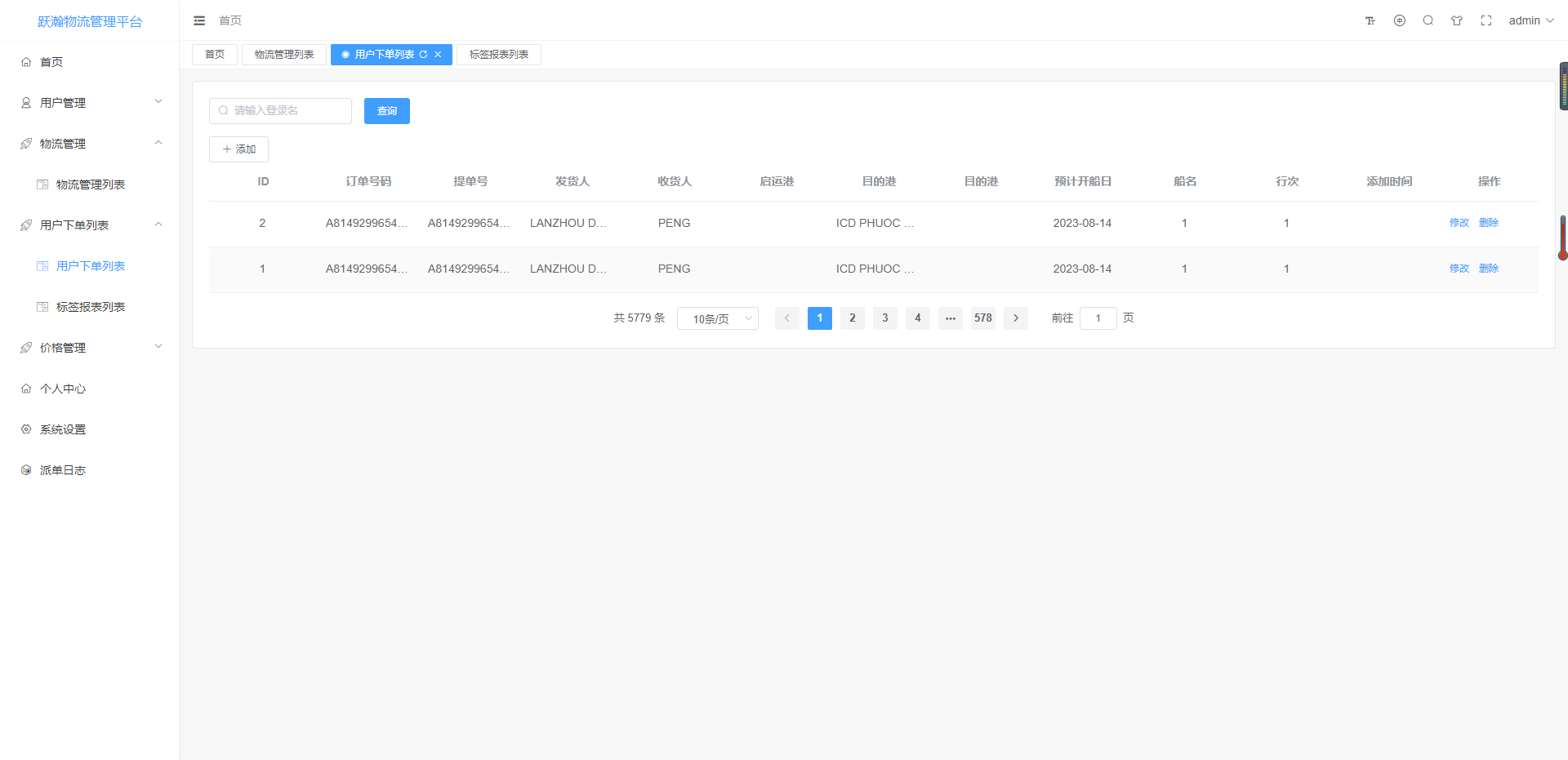Click the house icon beside 个人中心
The width and height of the screenshot is (1568, 760).
pos(26,389)
